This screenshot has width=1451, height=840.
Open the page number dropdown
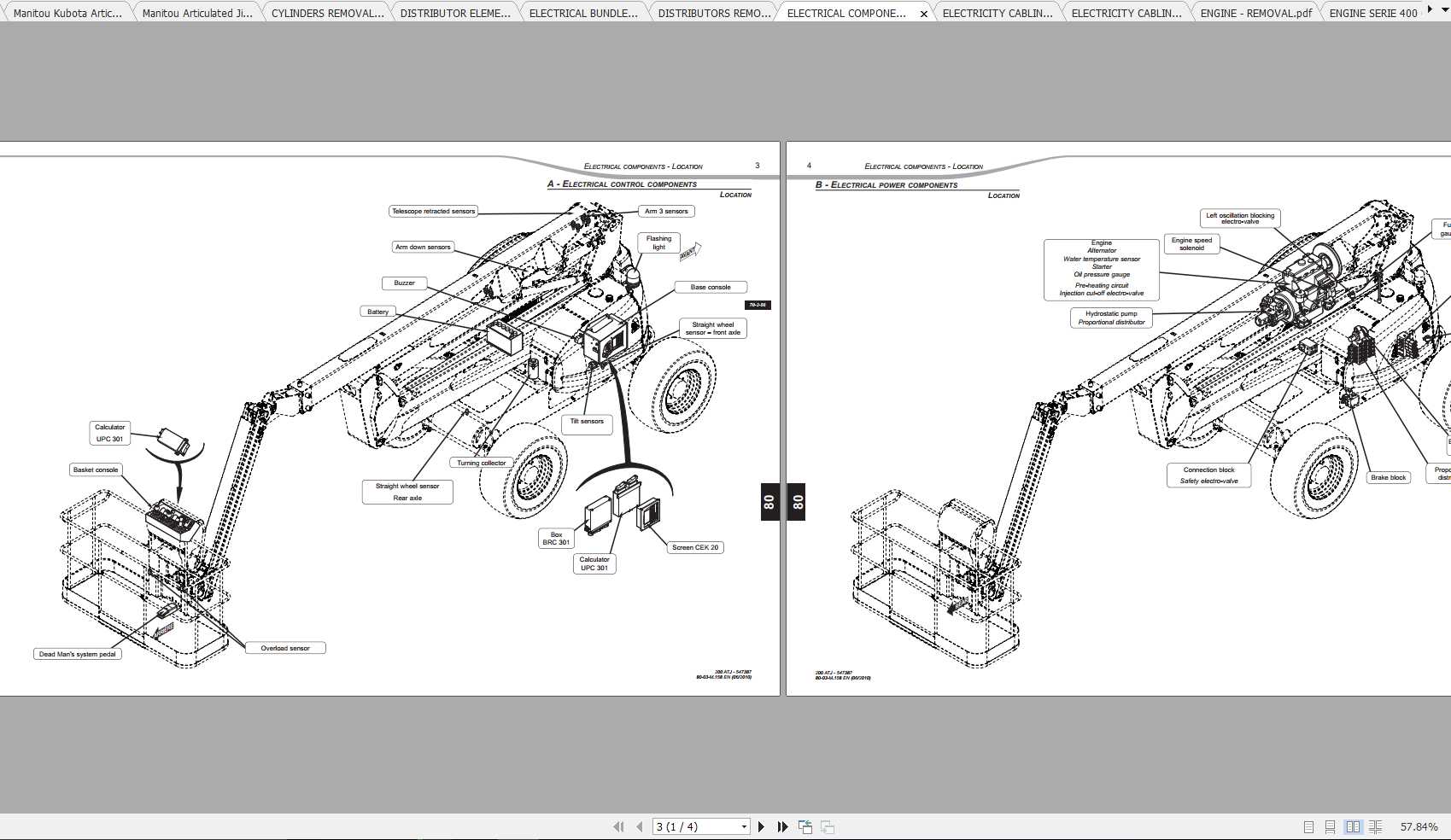click(743, 825)
